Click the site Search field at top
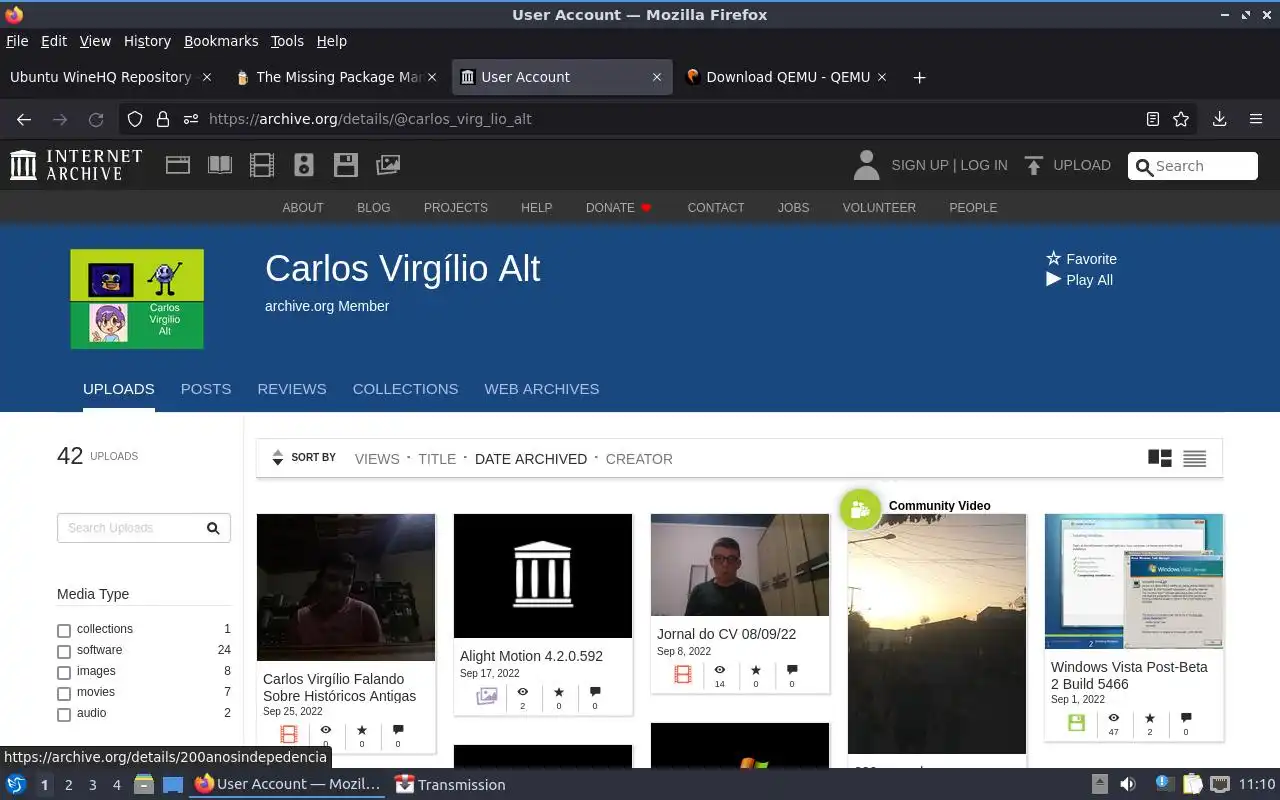Viewport: 1280px width, 800px height. [1193, 166]
